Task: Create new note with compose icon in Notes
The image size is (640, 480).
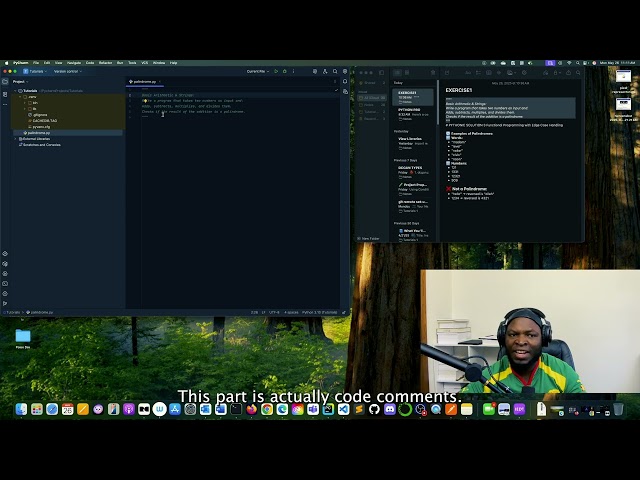Action: point(447,73)
